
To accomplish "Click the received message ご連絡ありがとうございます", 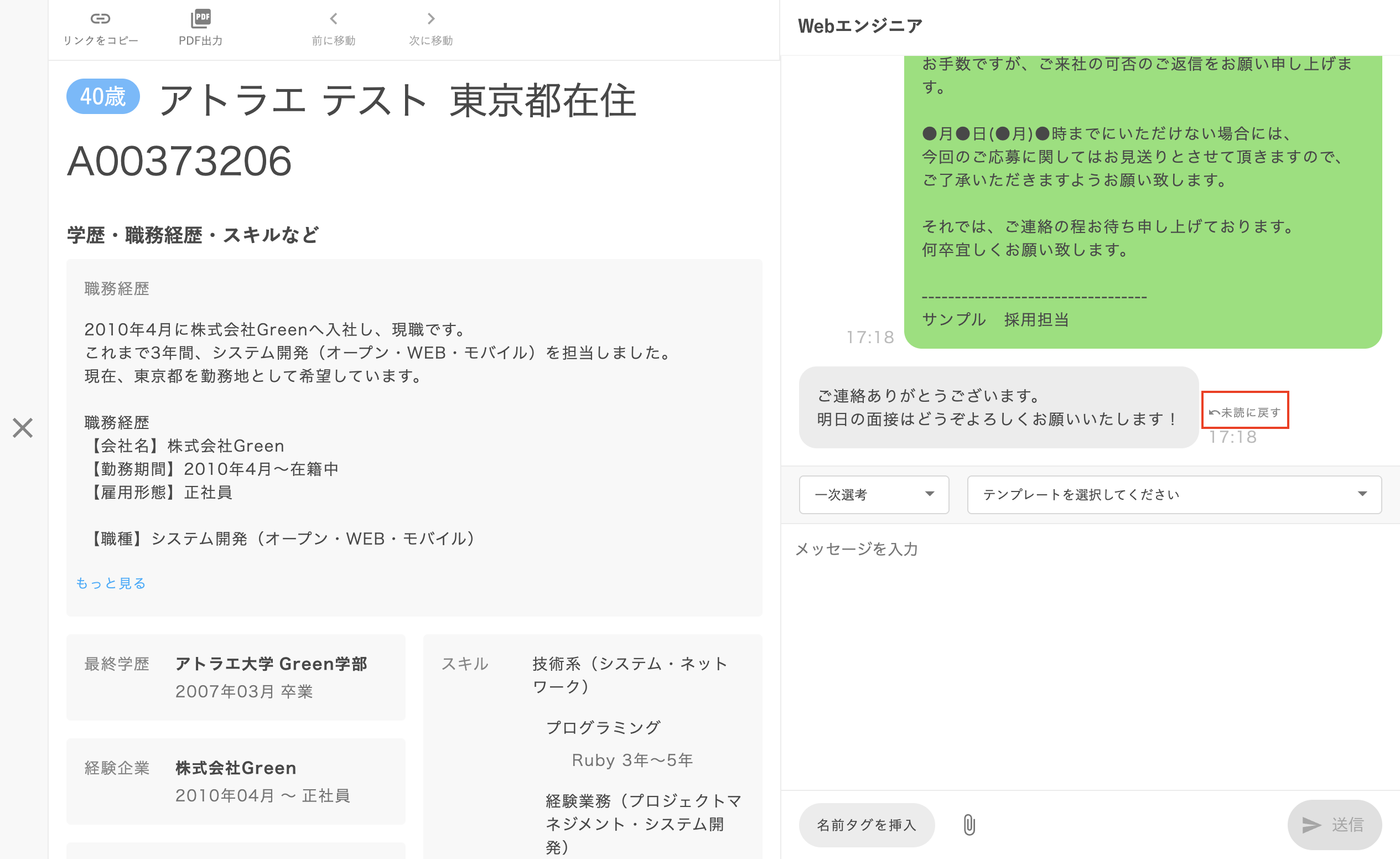I will [998, 407].
